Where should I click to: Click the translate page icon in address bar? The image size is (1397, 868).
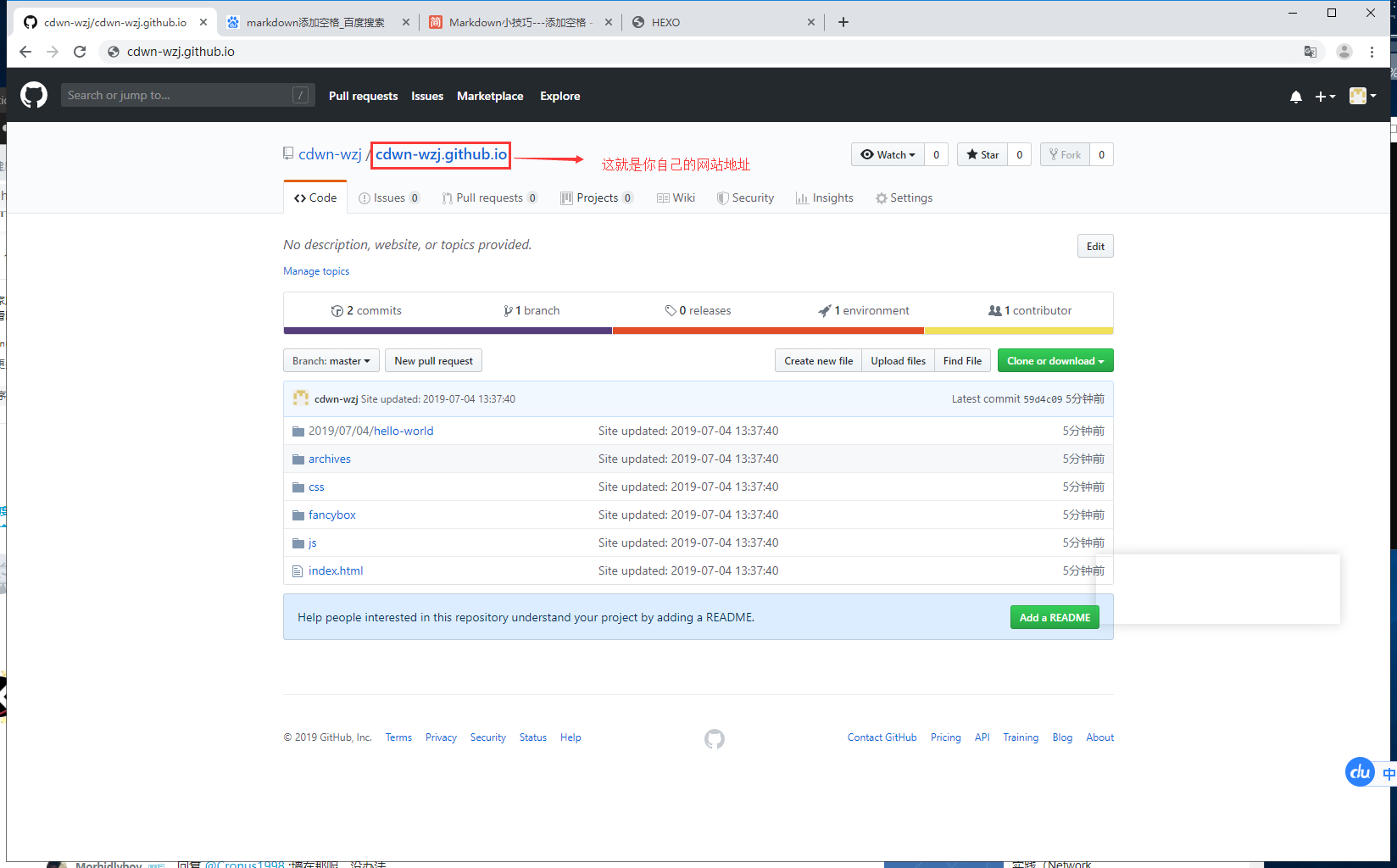[1310, 52]
